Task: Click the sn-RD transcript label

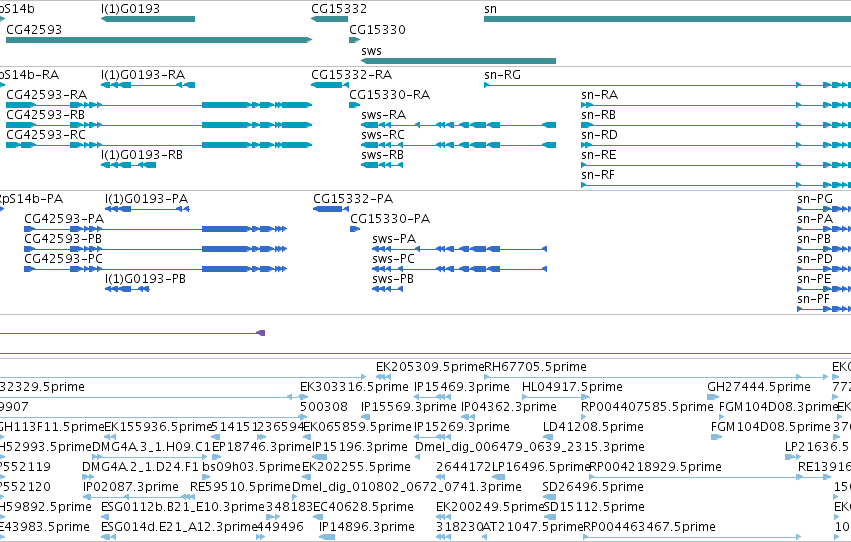Action: (599, 135)
